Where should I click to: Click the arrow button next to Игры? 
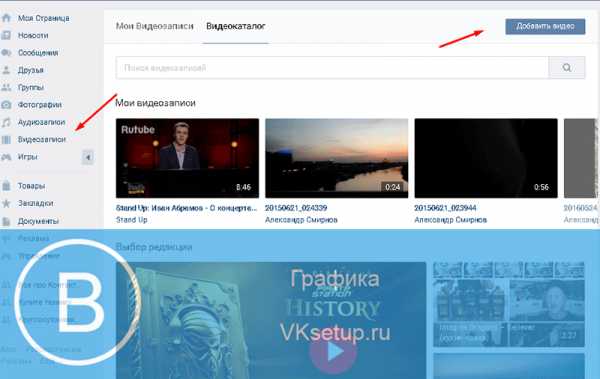click(x=88, y=157)
